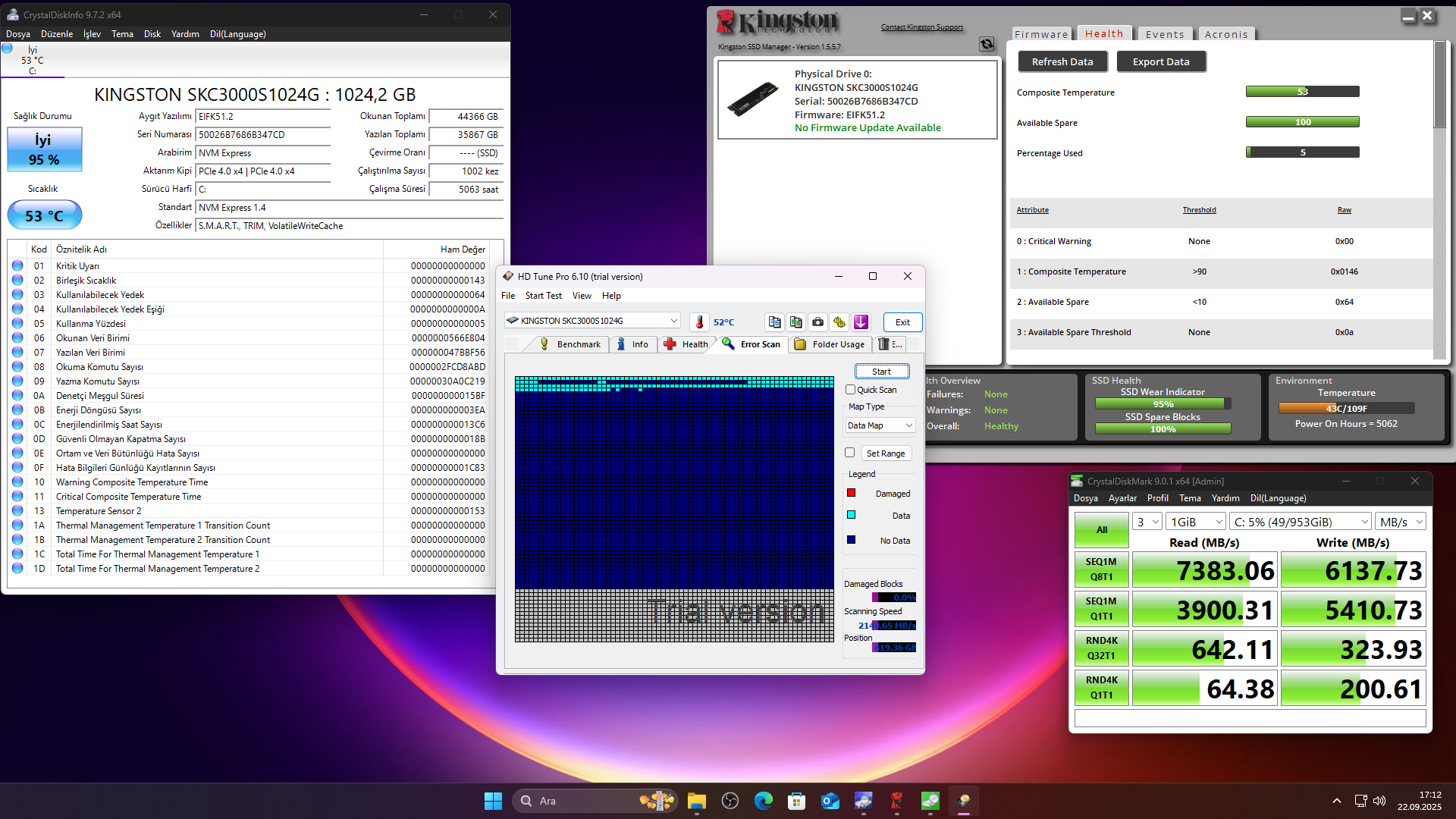
Task: Open File Explorer from the taskbar
Action: [x=696, y=801]
